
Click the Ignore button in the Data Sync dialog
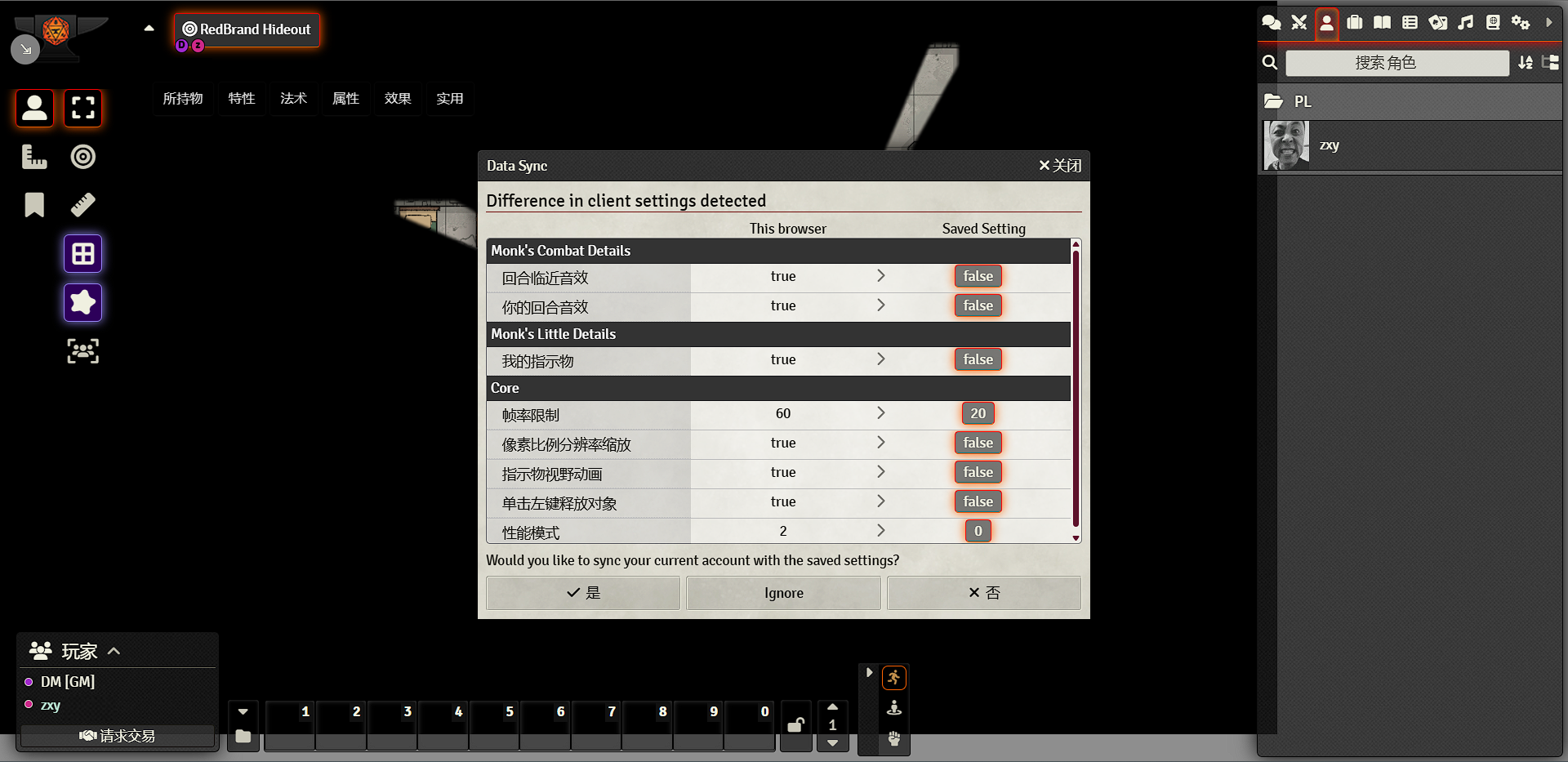click(783, 593)
